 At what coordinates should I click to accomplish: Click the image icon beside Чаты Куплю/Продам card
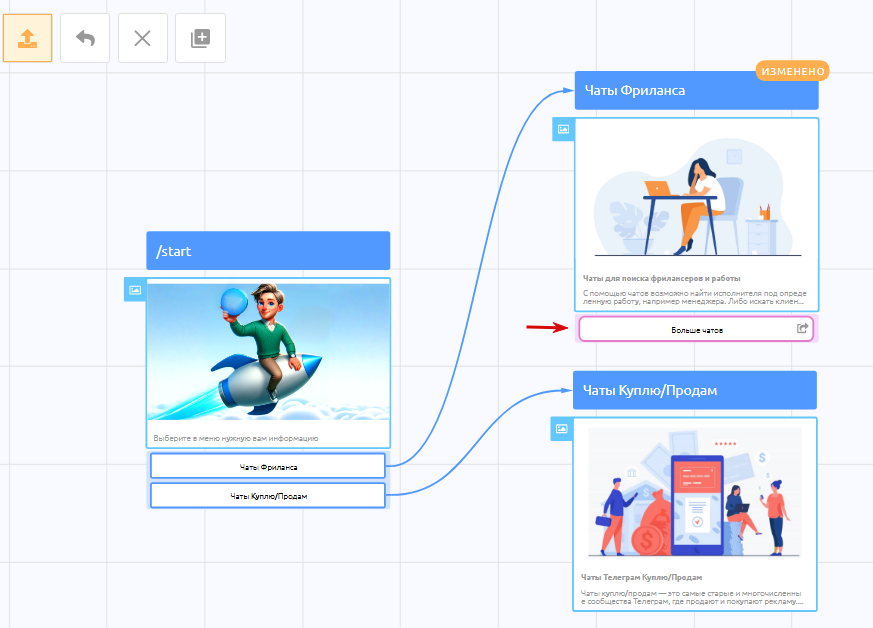pyautogui.click(x=562, y=429)
